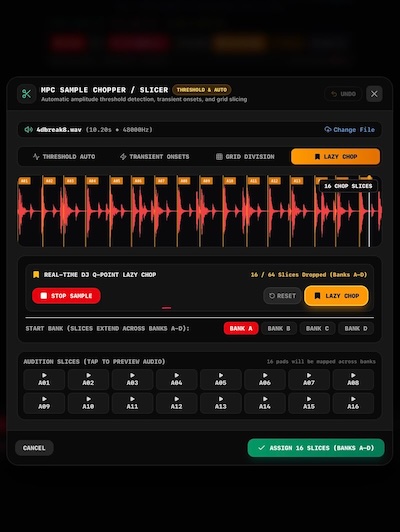Image resolution: width=400 pixels, height=532 pixels.
Task: Audition slice pad A01
Action: click(44, 379)
